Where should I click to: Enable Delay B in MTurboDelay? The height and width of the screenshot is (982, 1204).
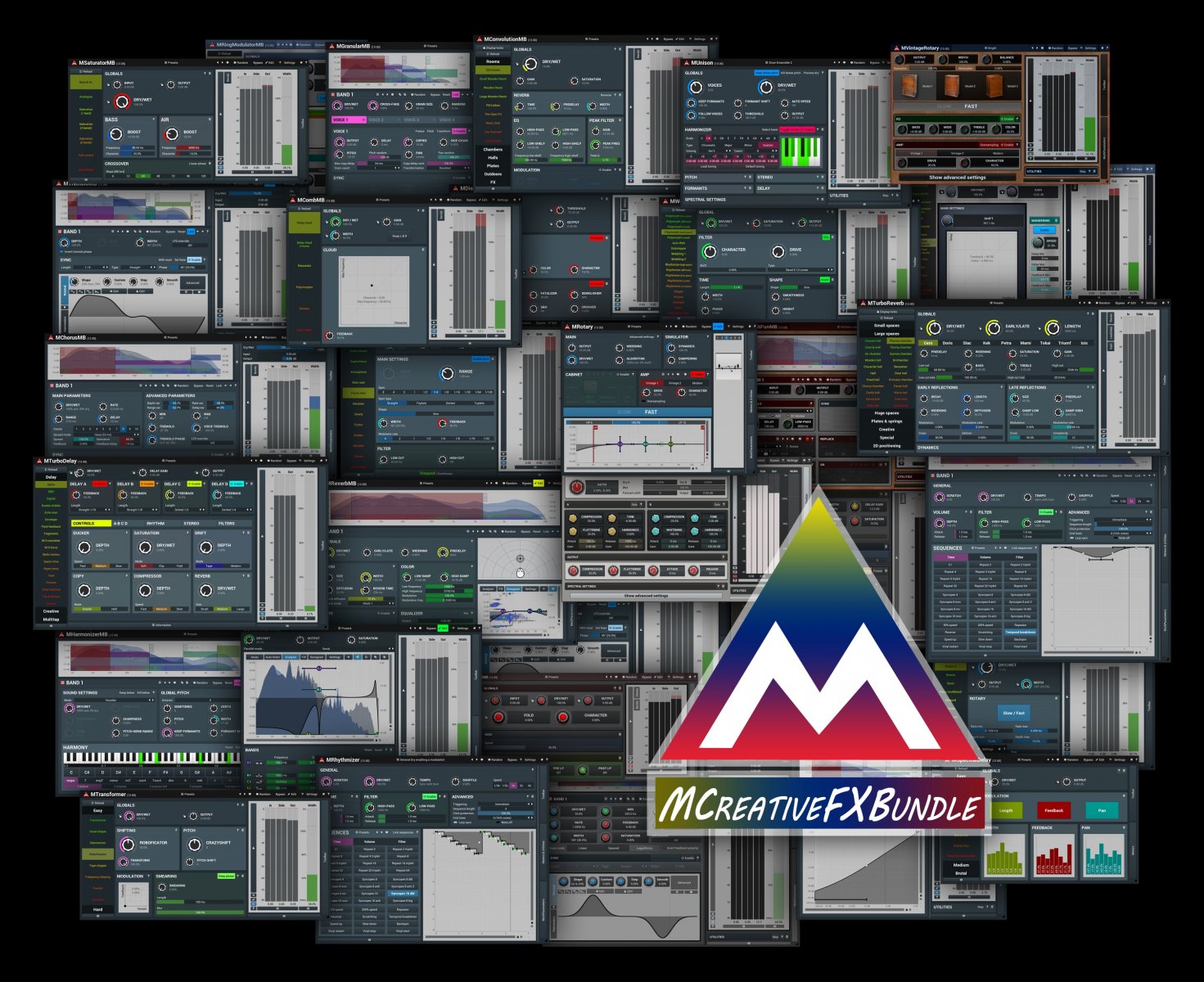147,484
